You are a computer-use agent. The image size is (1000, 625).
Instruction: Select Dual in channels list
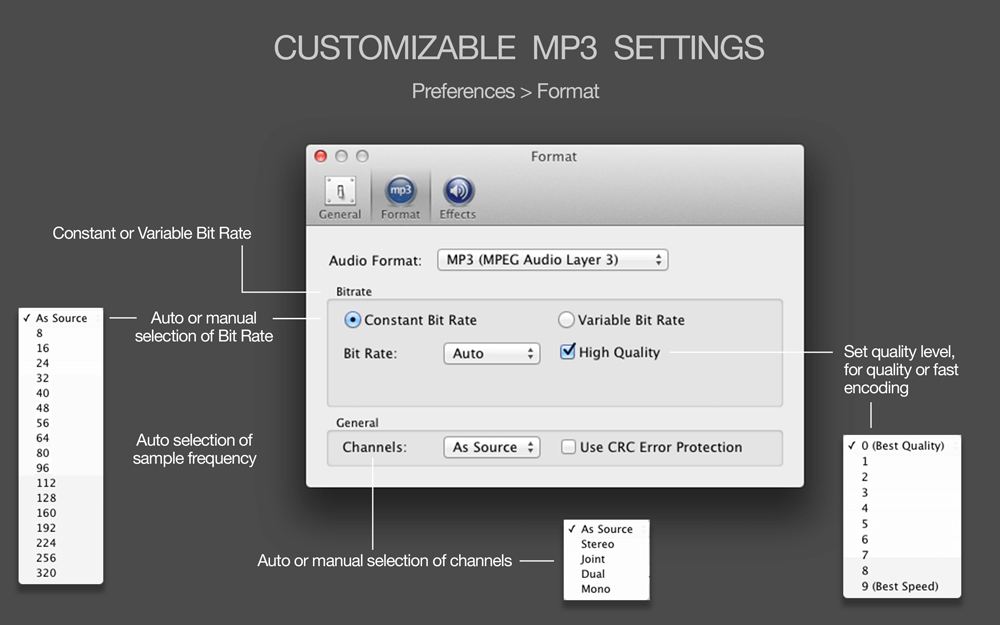click(607, 574)
